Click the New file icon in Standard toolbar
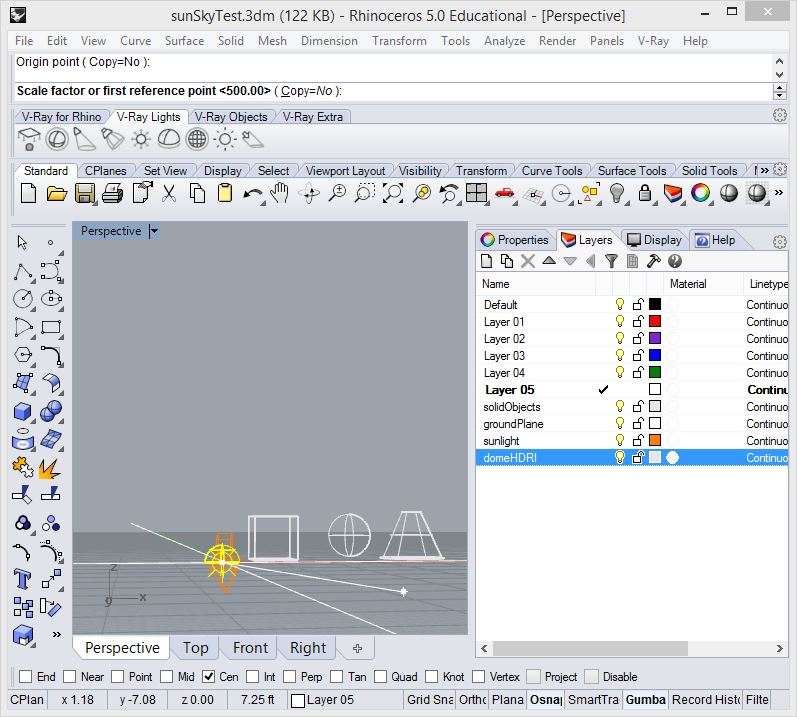The width and height of the screenshot is (797, 717). 28,194
